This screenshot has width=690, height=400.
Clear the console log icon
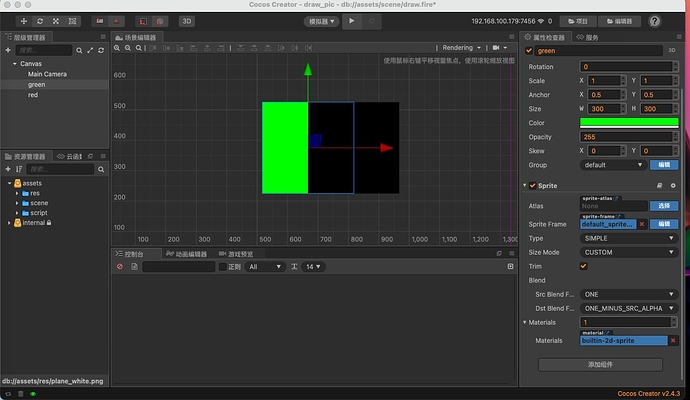click(120, 267)
